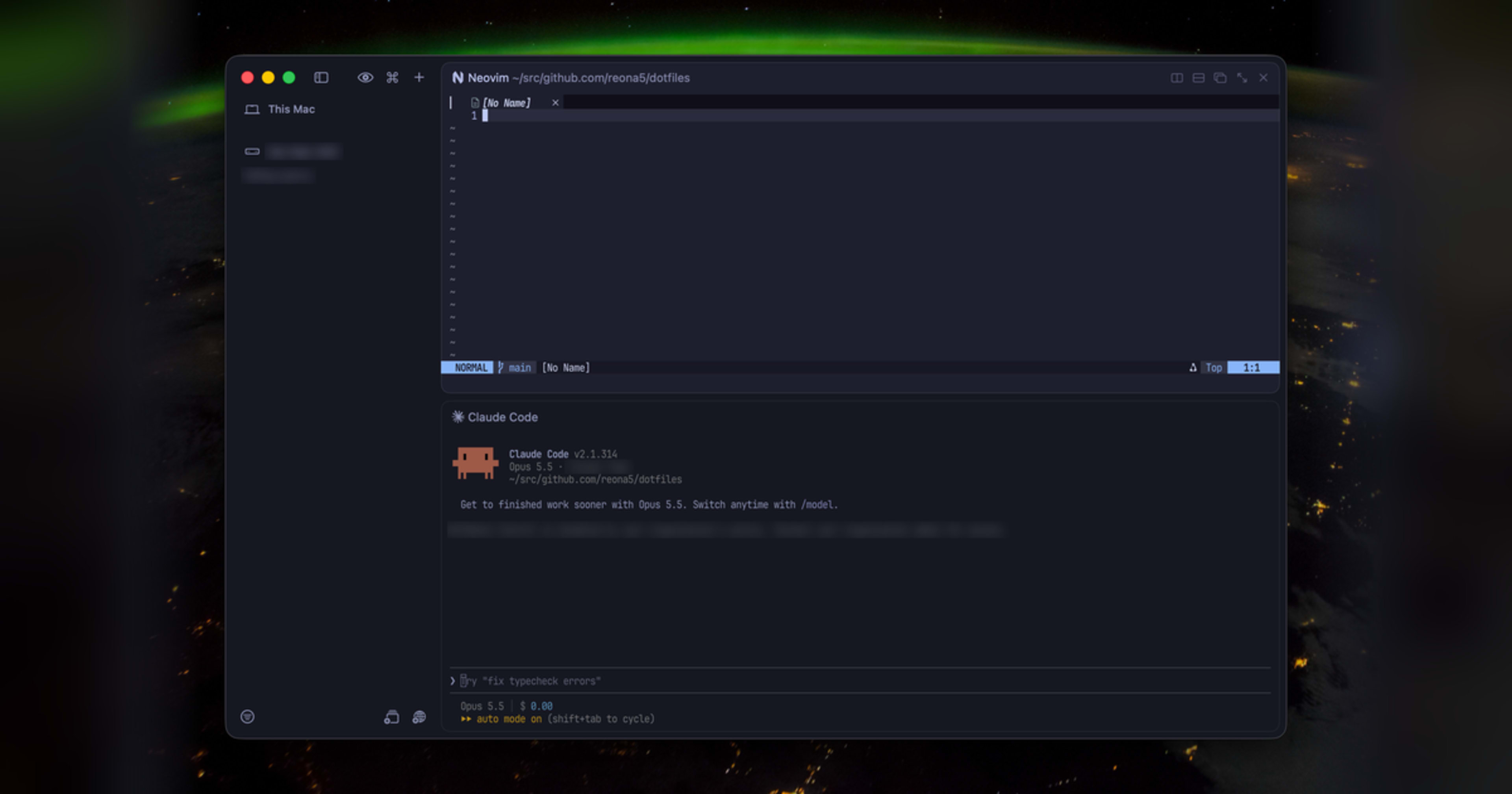
Task: Split Neovim pane horizontally into rows
Action: click(1199, 78)
